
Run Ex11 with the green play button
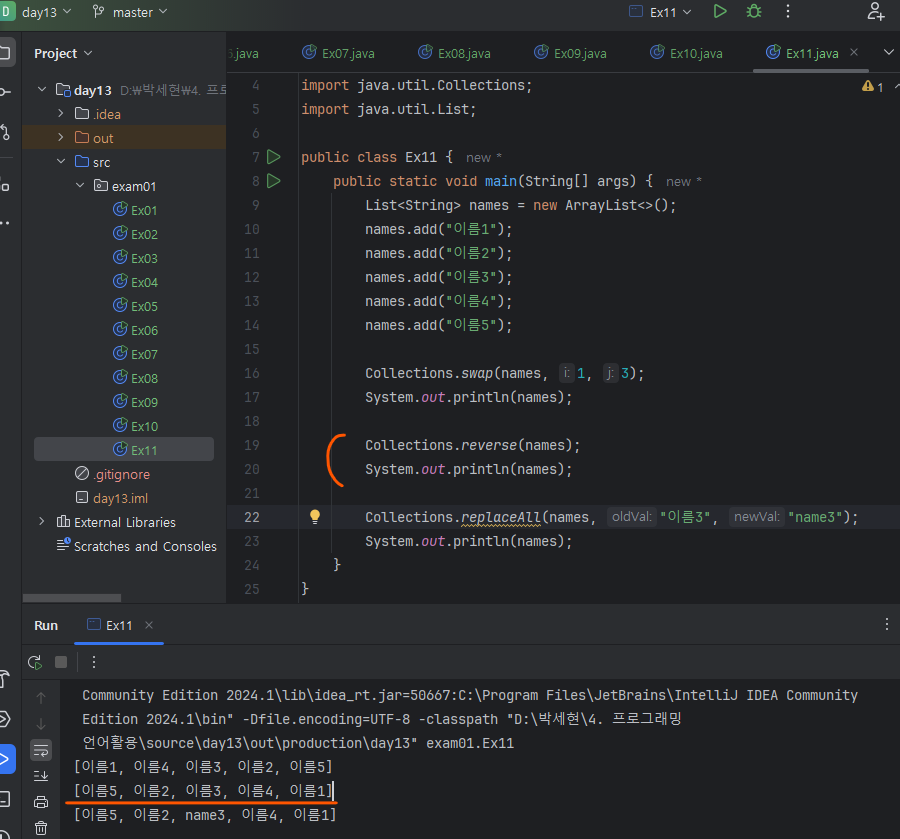[x=720, y=11]
